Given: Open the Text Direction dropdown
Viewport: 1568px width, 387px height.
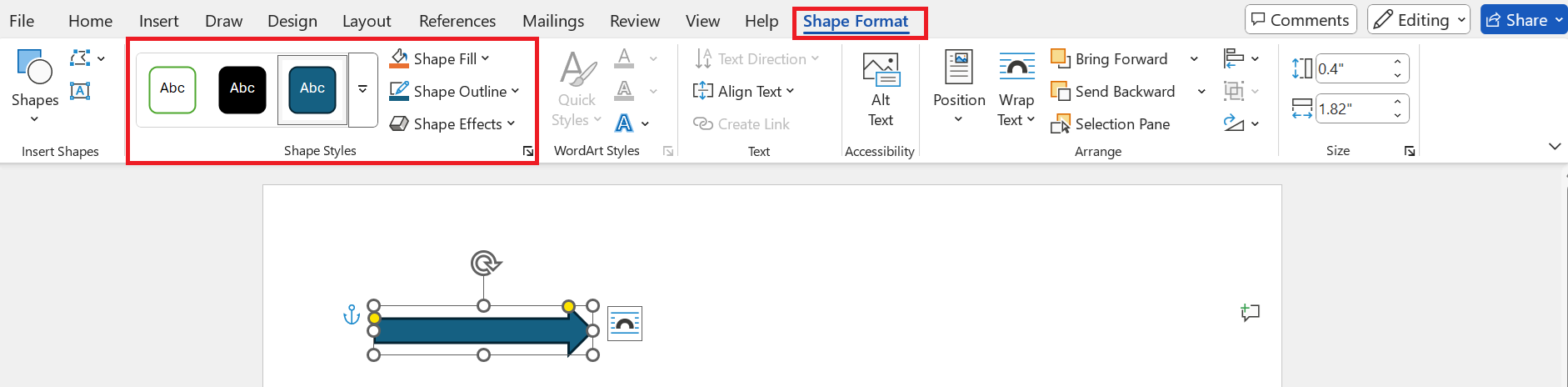Looking at the screenshot, I should 757,58.
